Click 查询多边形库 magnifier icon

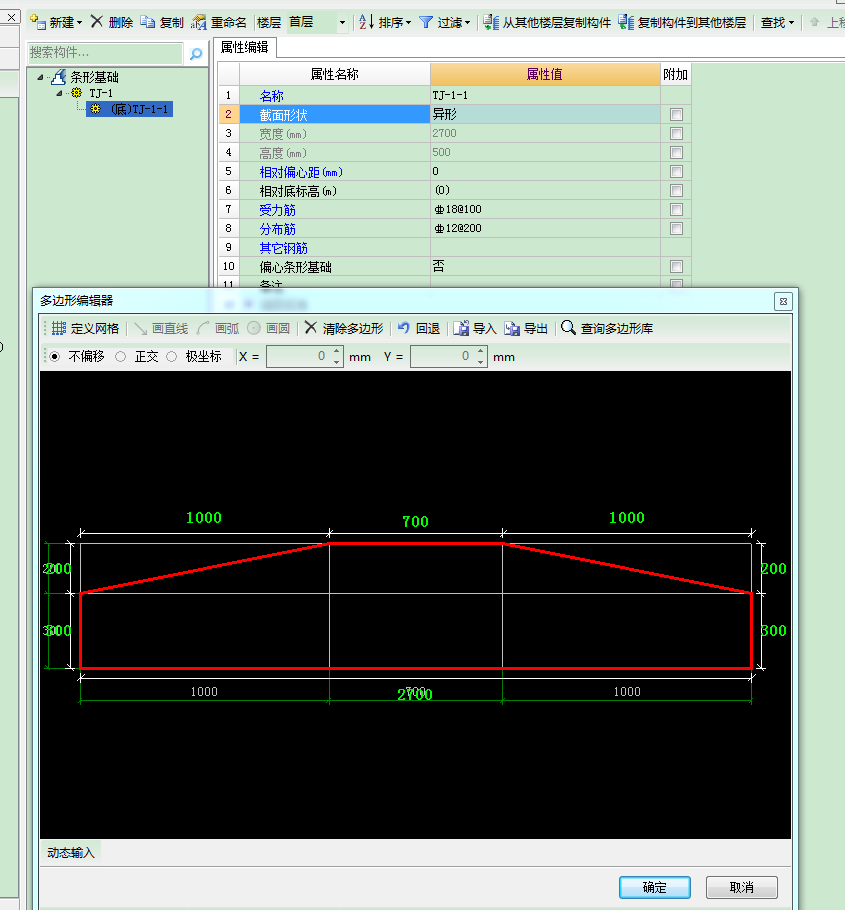coord(569,328)
